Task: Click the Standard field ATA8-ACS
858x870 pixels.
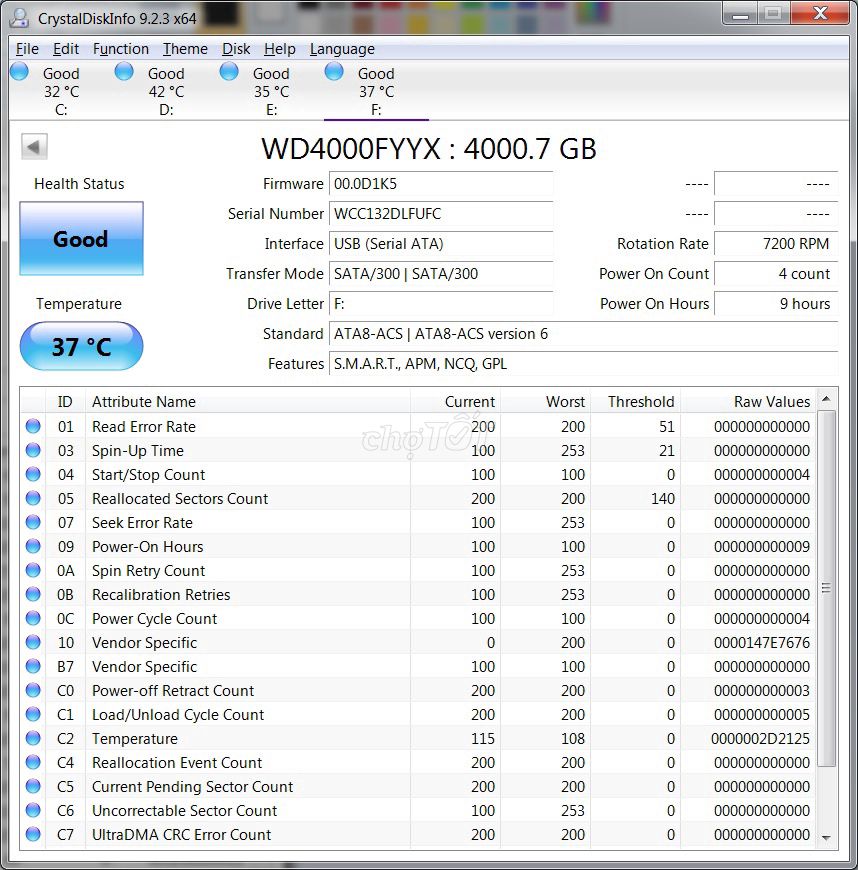Action: point(583,333)
